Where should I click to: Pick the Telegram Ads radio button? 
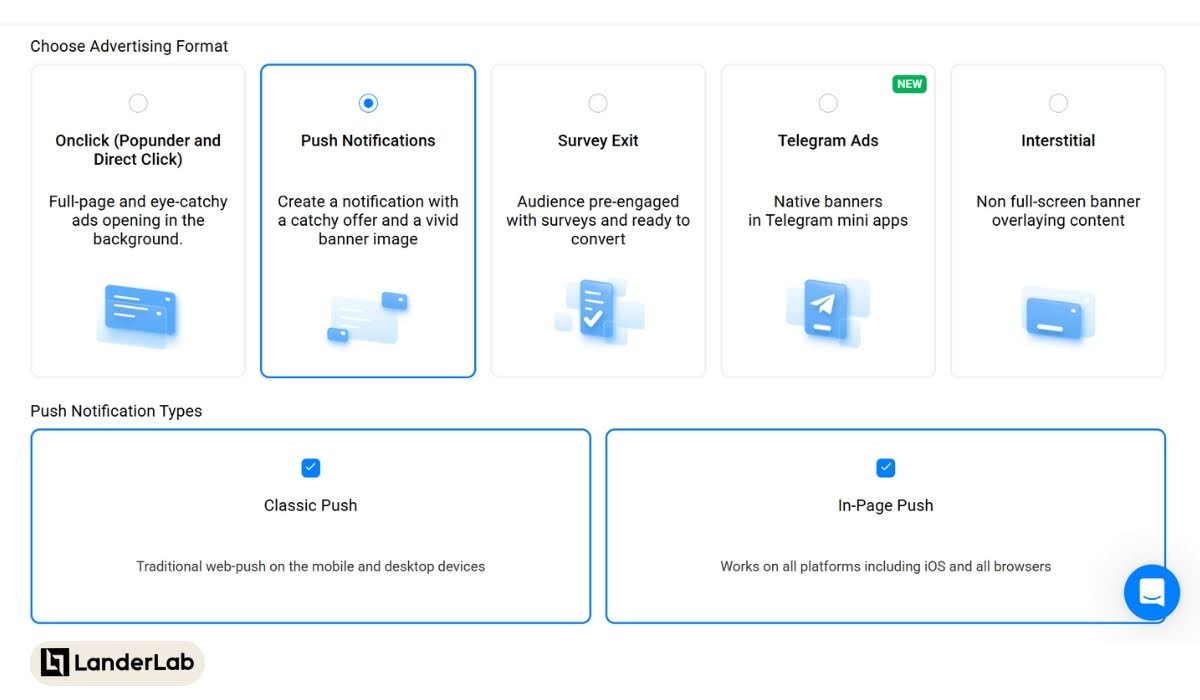coord(828,103)
